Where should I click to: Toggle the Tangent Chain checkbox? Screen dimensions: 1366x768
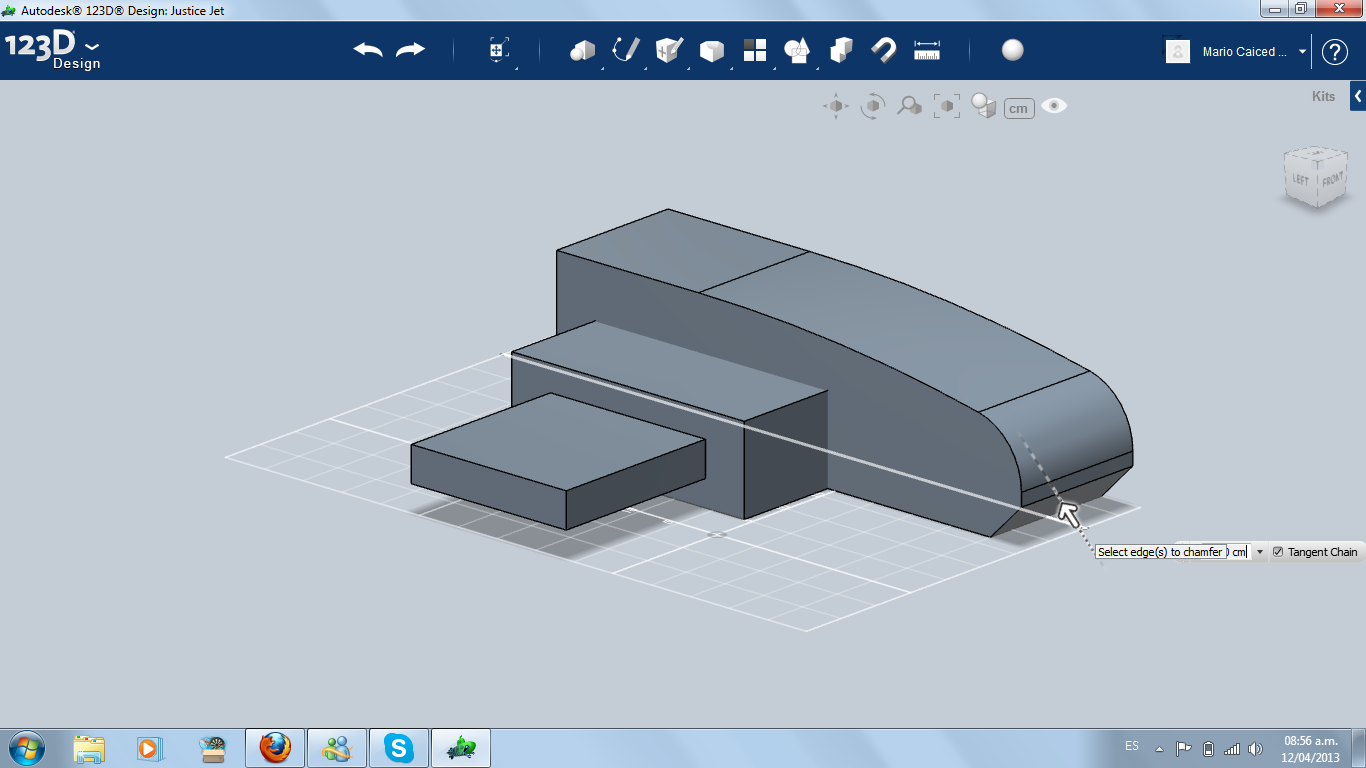point(1278,552)
